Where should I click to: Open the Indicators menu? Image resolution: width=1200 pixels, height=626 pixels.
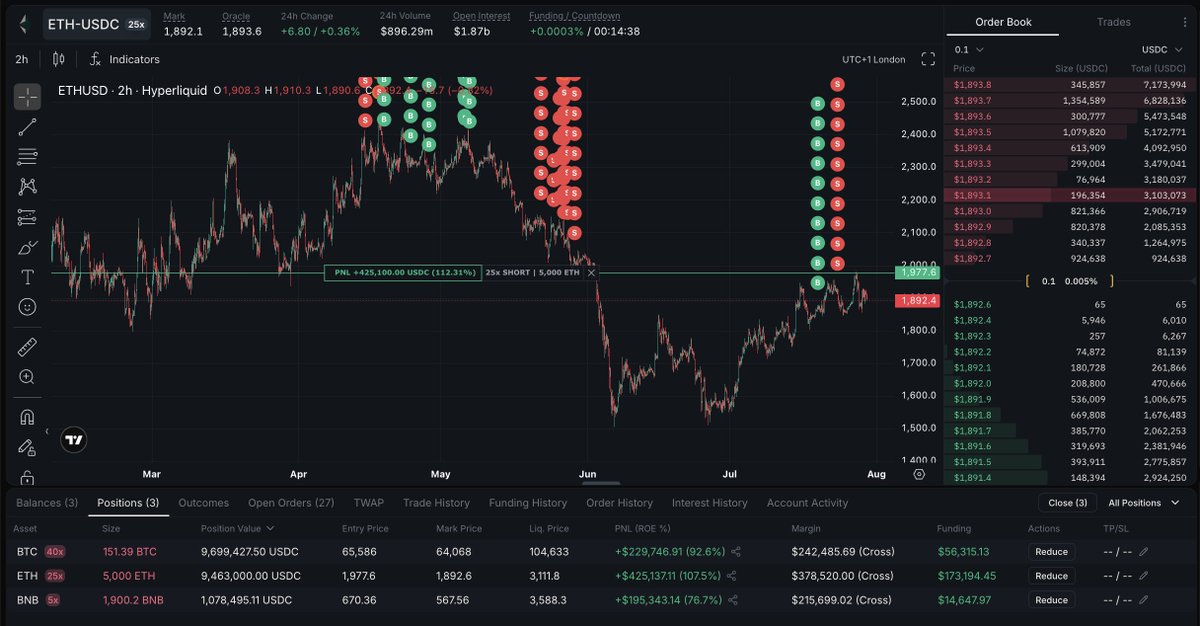tap(125, 59)
